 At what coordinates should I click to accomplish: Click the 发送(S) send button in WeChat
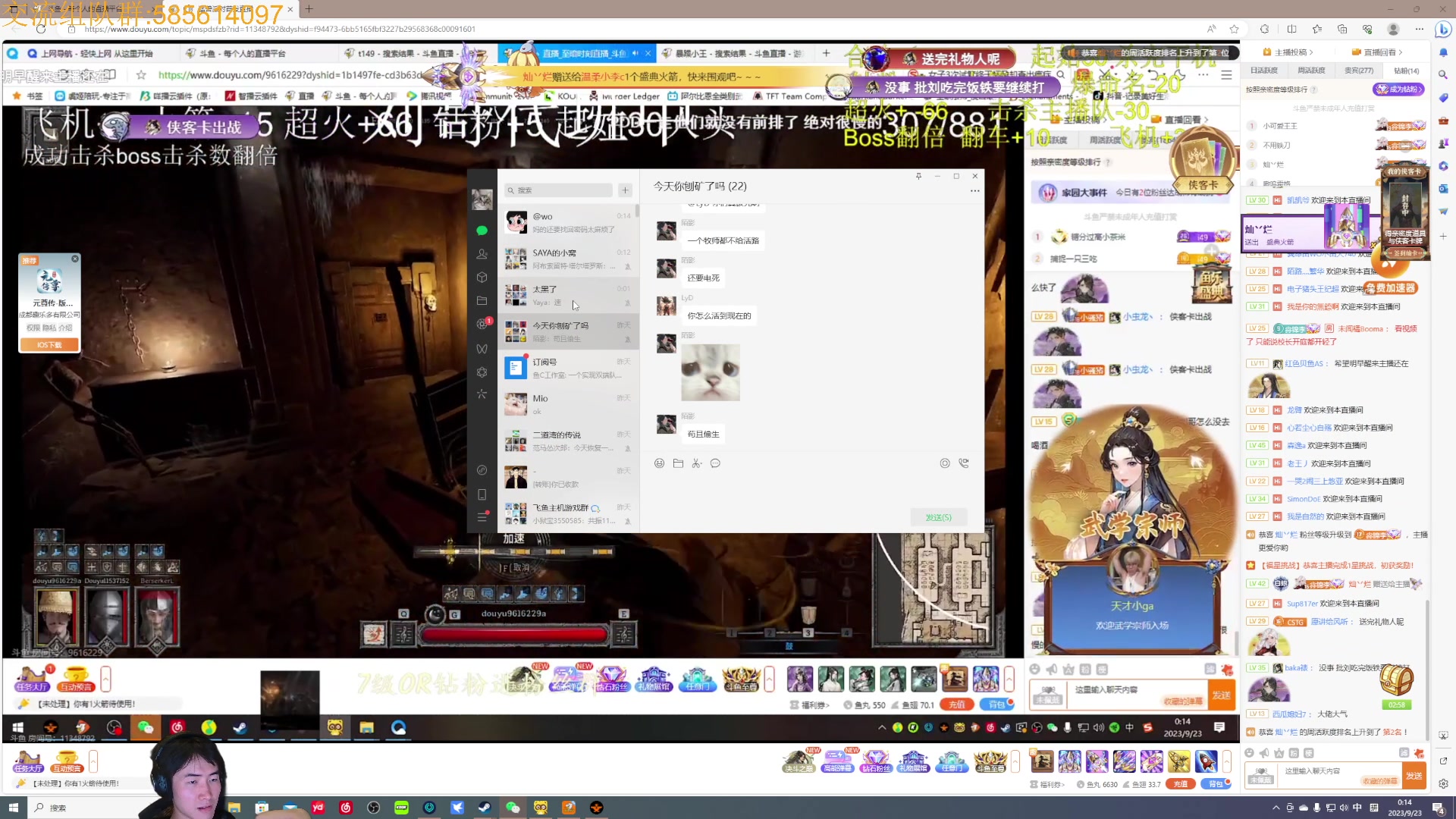(939, 517)
